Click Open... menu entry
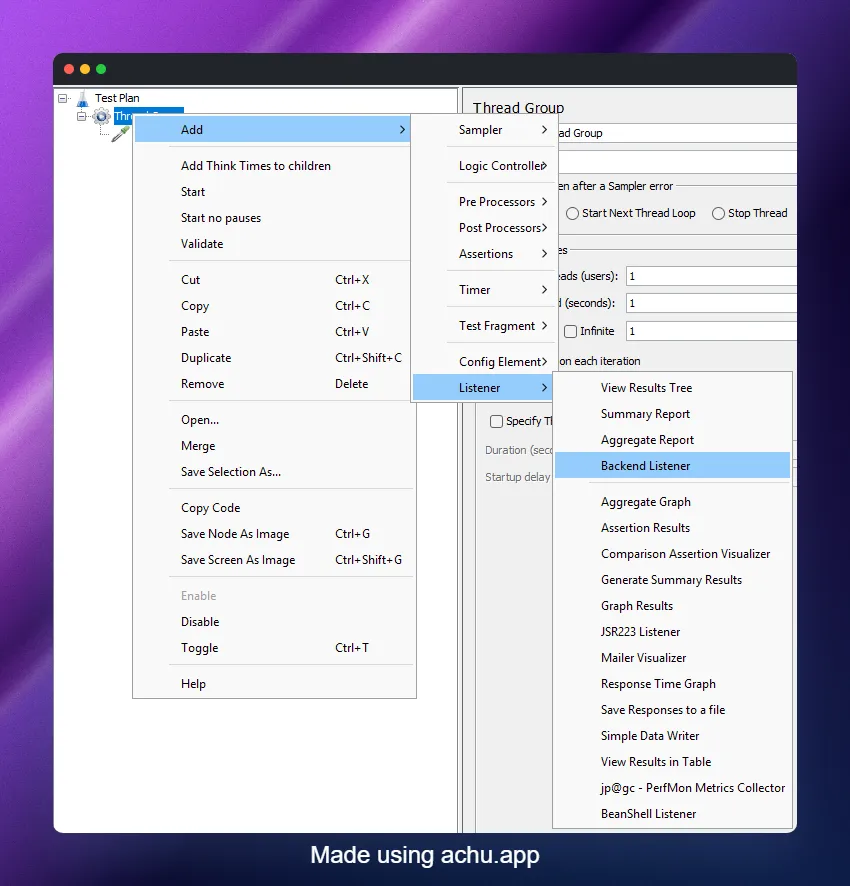The image size is (850, 886). point(274,420)
